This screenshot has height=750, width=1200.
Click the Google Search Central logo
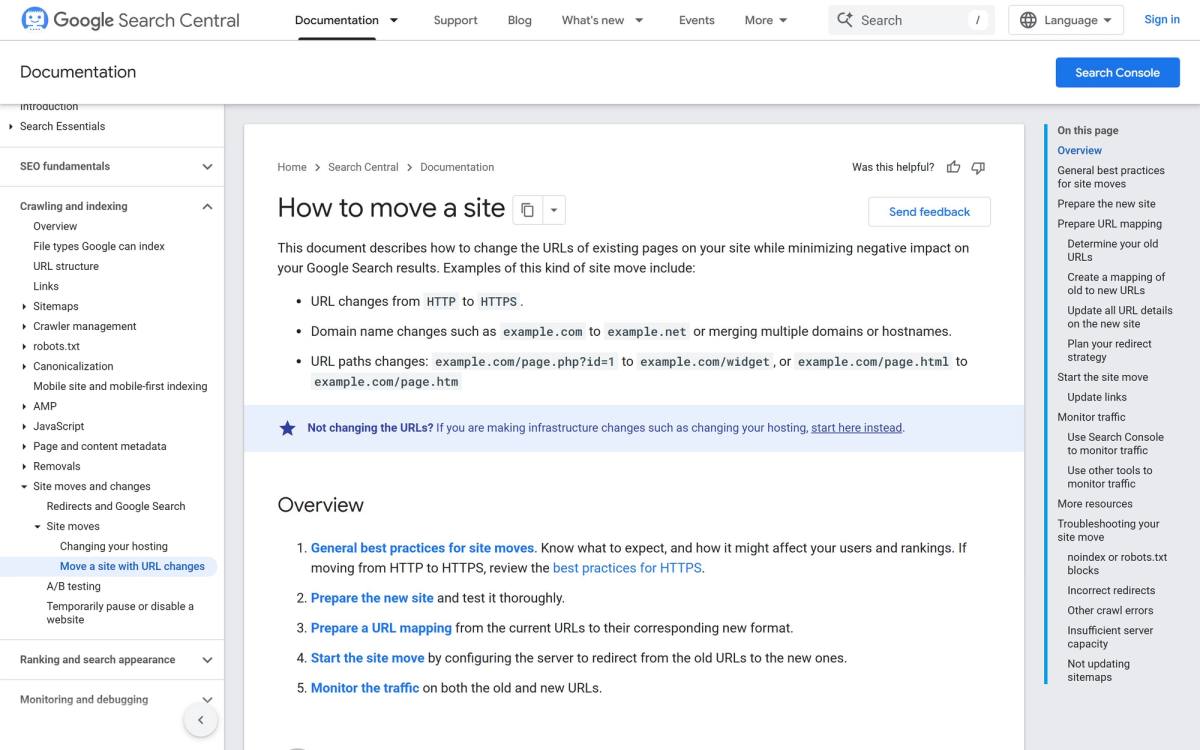tap(130, 20)
